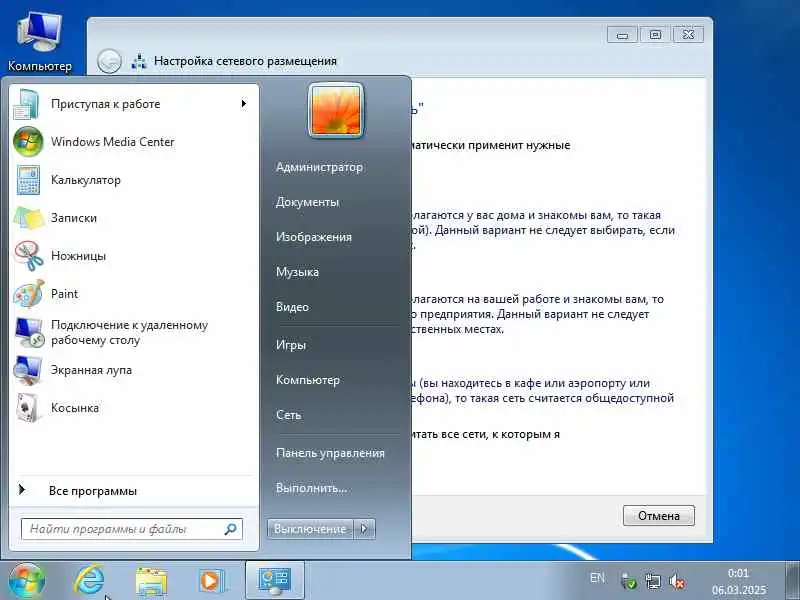The height and width of the screenshot is (600, 800).
Task: Open the Getting Started icon
Action: point(27,104)
